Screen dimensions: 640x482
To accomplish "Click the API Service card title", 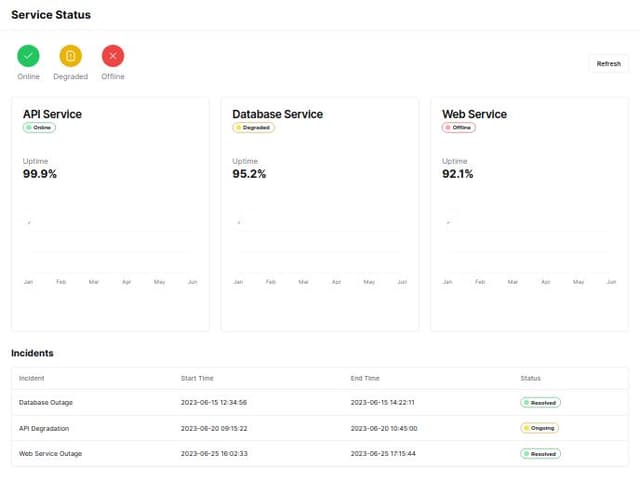I will (x=52, y=114).
